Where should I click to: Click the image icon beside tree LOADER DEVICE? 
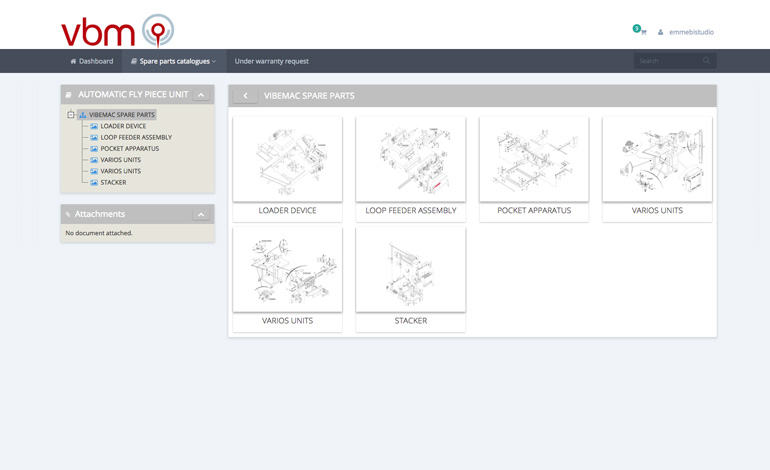click(94, 126)
